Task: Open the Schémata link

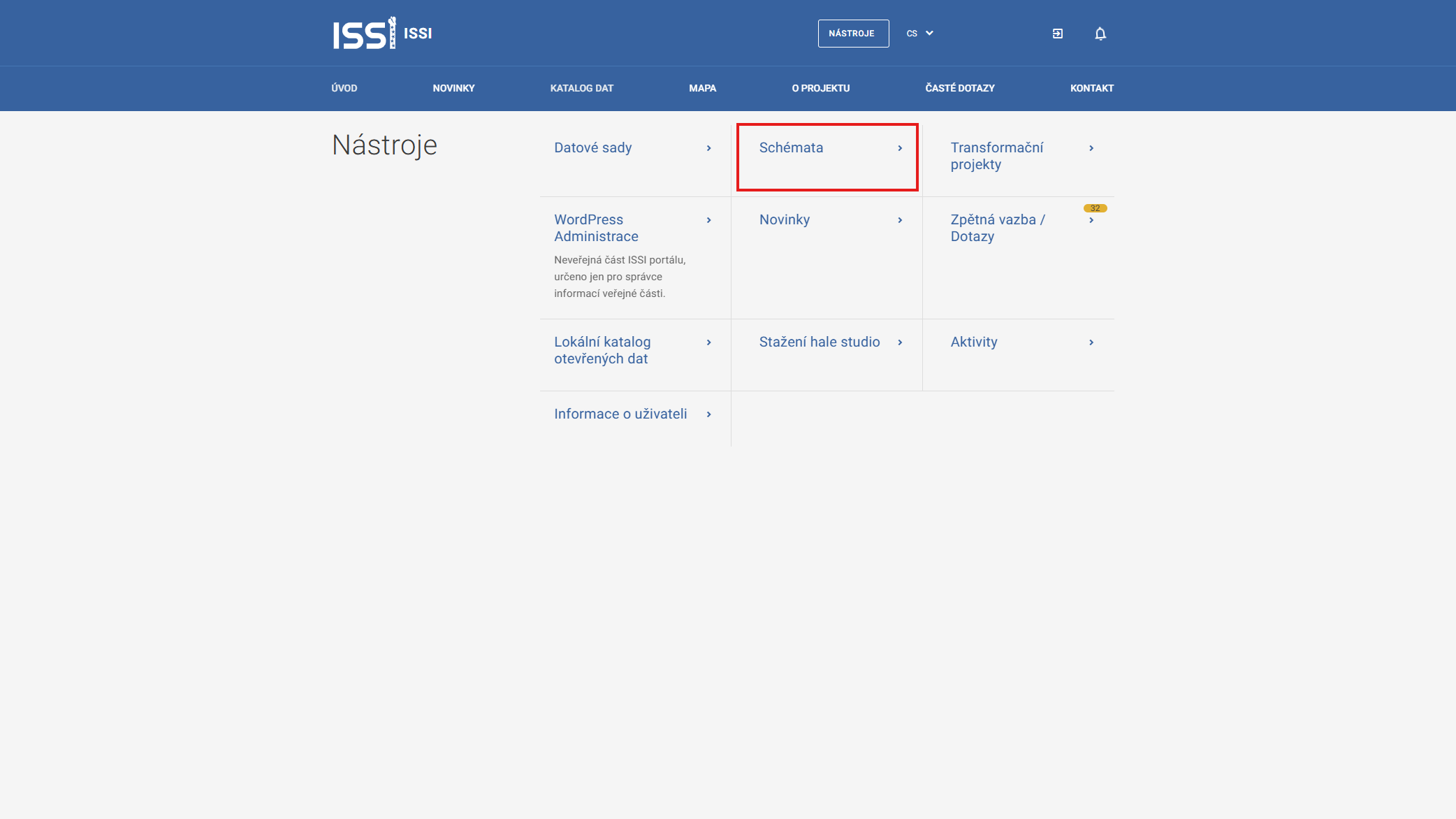Action: click(791, 148)
